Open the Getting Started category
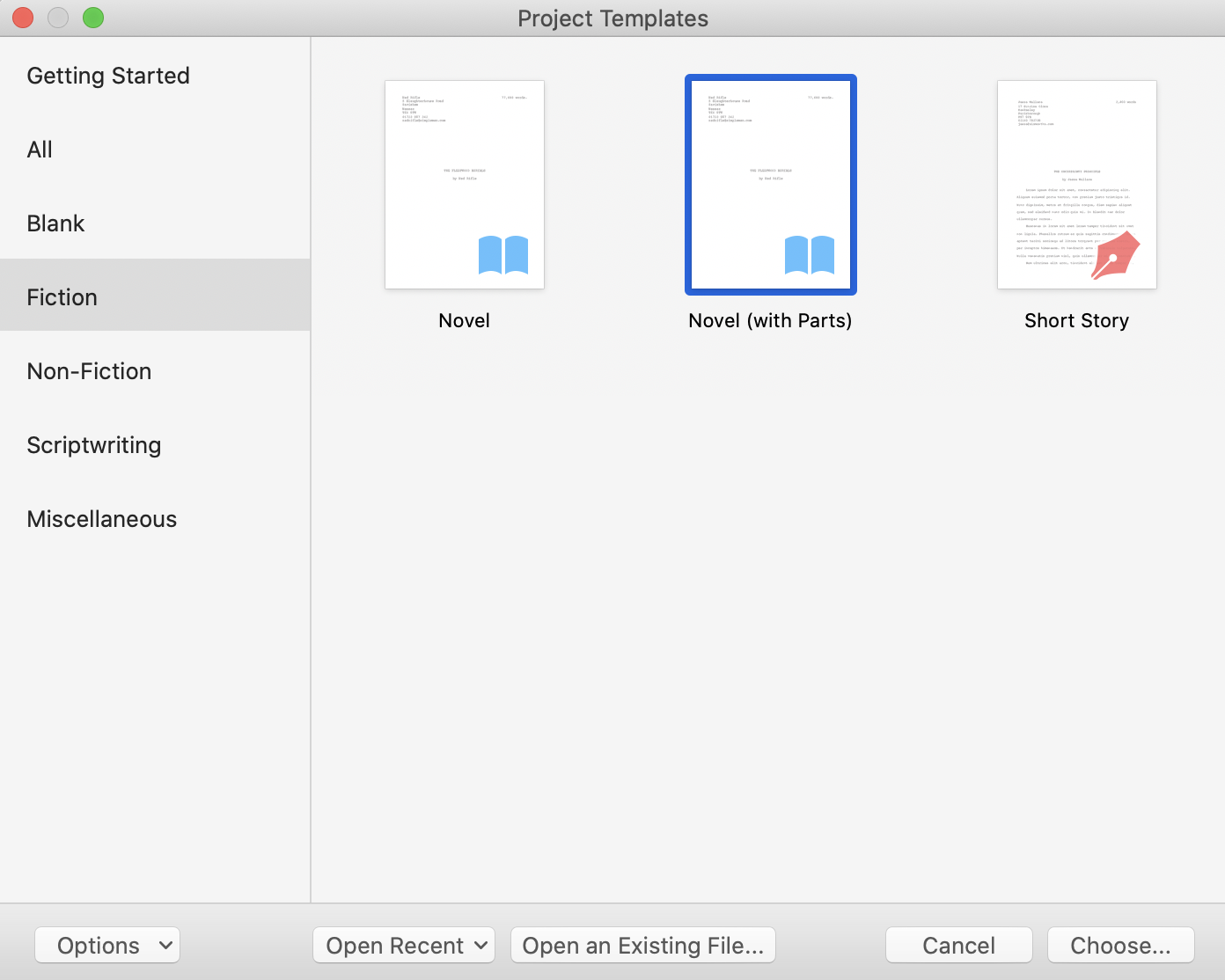 (x=108, y=76)
